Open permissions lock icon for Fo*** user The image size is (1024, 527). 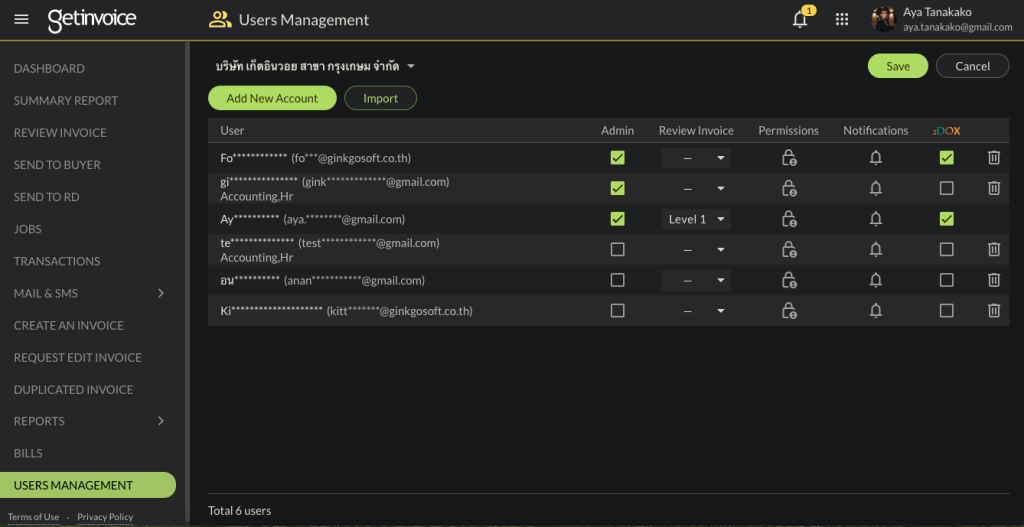coord(788,158)
